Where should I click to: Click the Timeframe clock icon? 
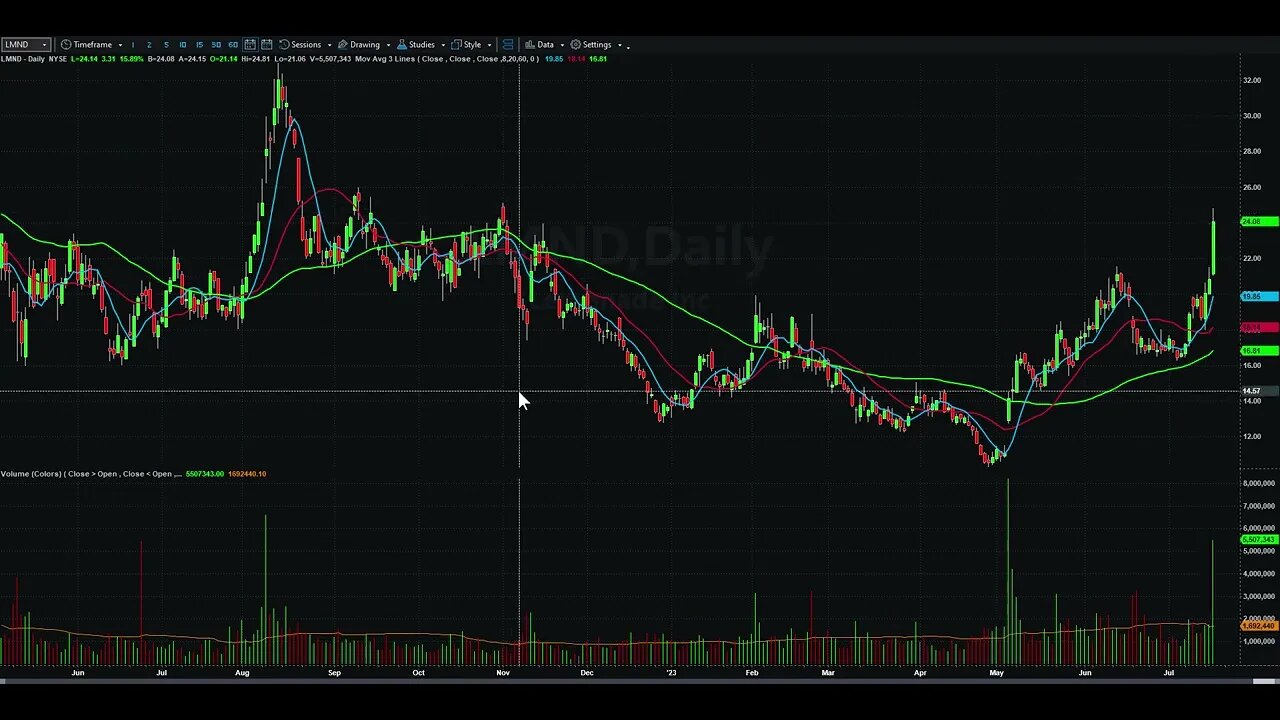click(x=66, y=45)
